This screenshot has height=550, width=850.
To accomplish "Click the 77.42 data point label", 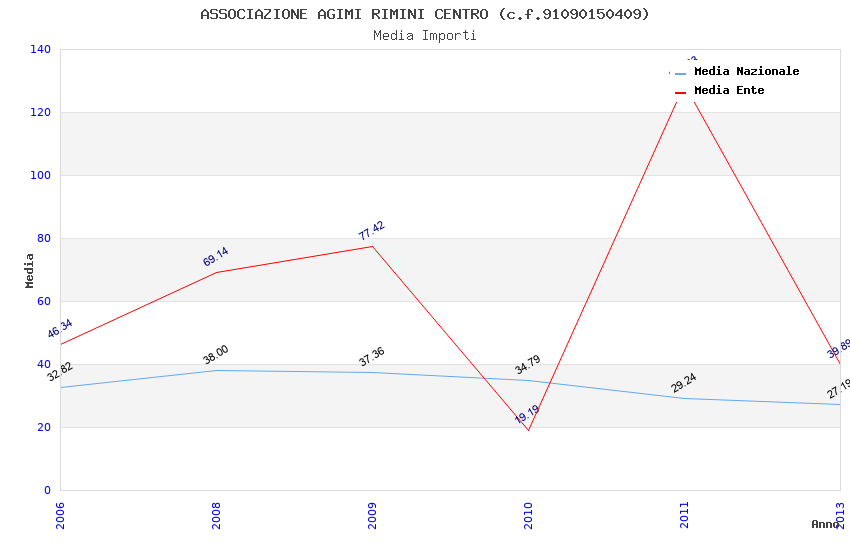I will point(372,231).
